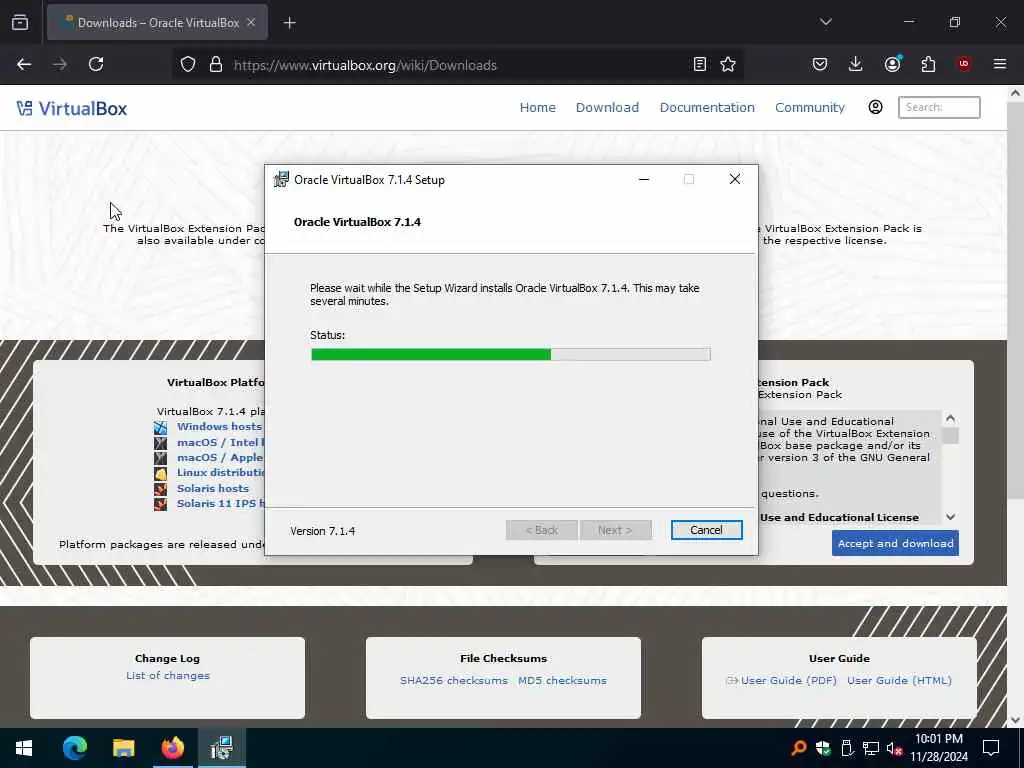The image size is (1024, 768).
Task: Click the license text box up arrow
Action: click(950, 418)
